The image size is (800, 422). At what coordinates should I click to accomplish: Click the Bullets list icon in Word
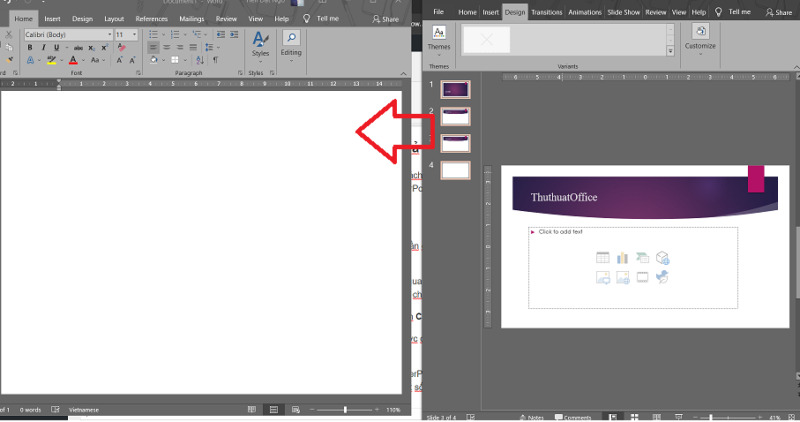(154, 35)
